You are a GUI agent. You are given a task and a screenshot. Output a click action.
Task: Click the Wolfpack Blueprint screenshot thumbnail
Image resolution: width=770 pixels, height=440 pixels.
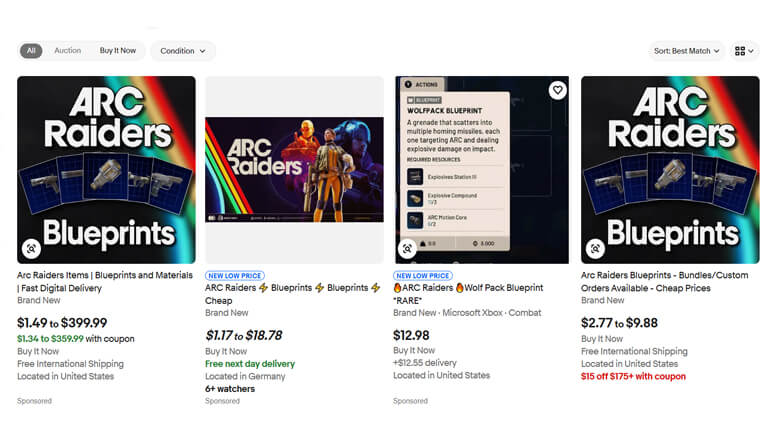point(481,164)
